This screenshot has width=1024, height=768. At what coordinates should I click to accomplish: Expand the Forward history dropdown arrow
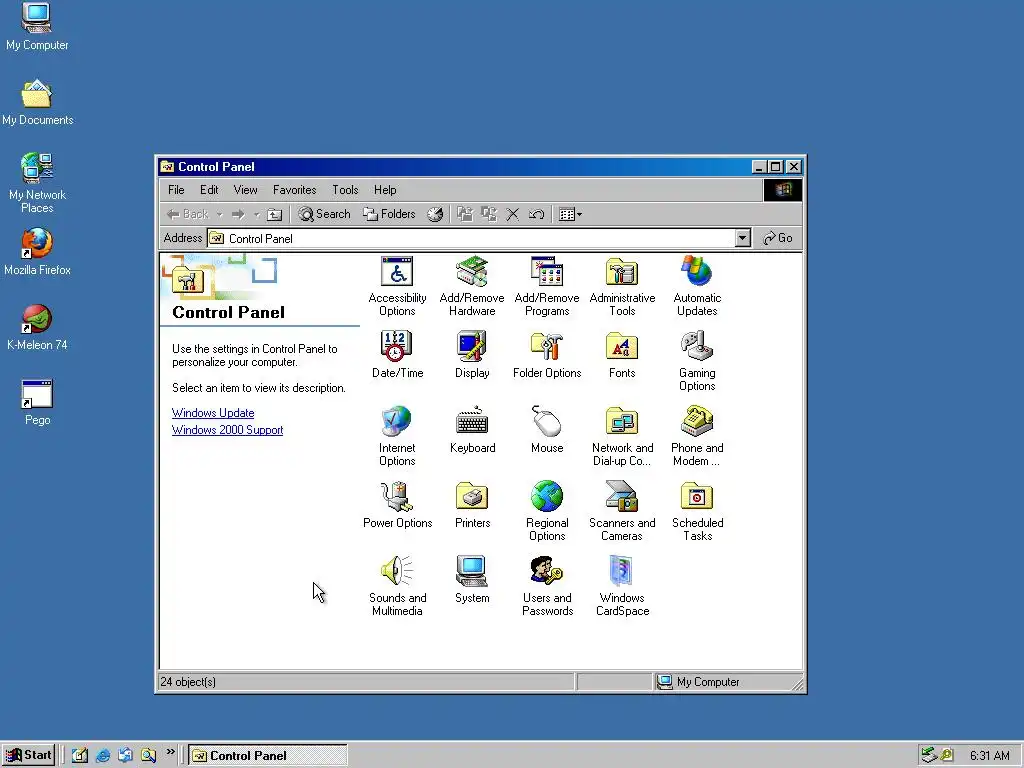257,214
